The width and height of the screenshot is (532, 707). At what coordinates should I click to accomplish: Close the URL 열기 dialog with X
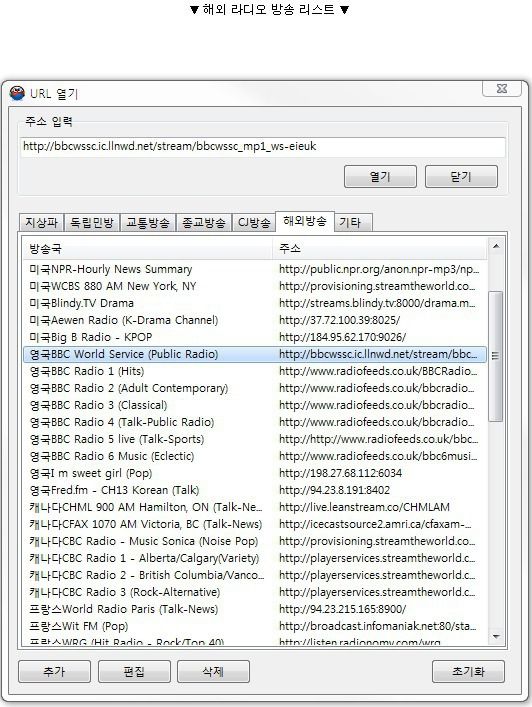[x=502, y=88]
